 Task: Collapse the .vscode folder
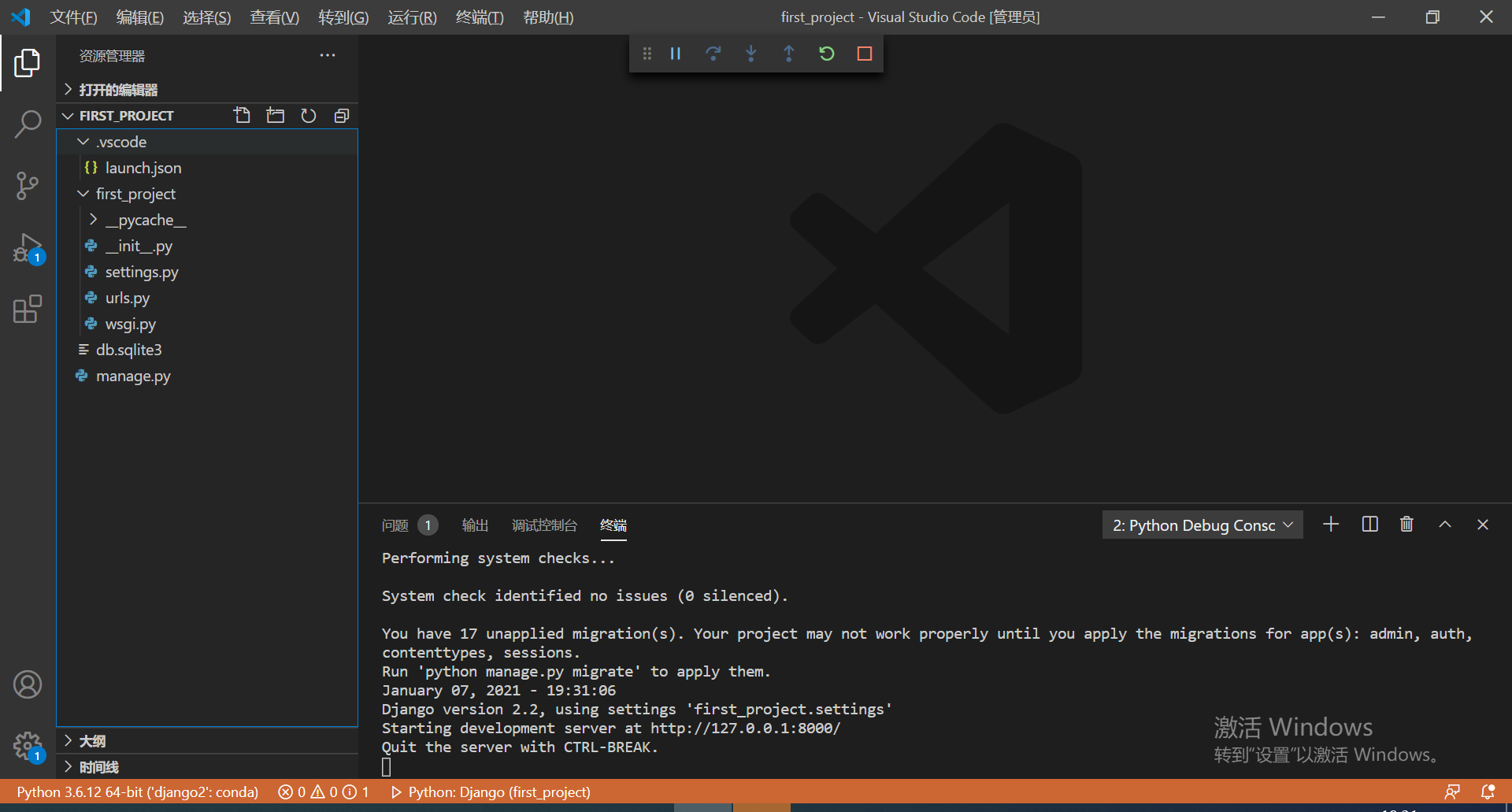click(208, 142)
